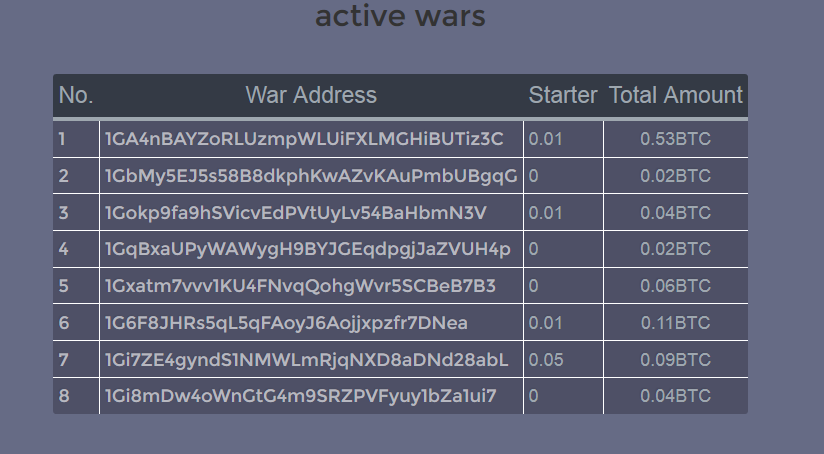Click the 0.06BTC total amount cell

676,286
